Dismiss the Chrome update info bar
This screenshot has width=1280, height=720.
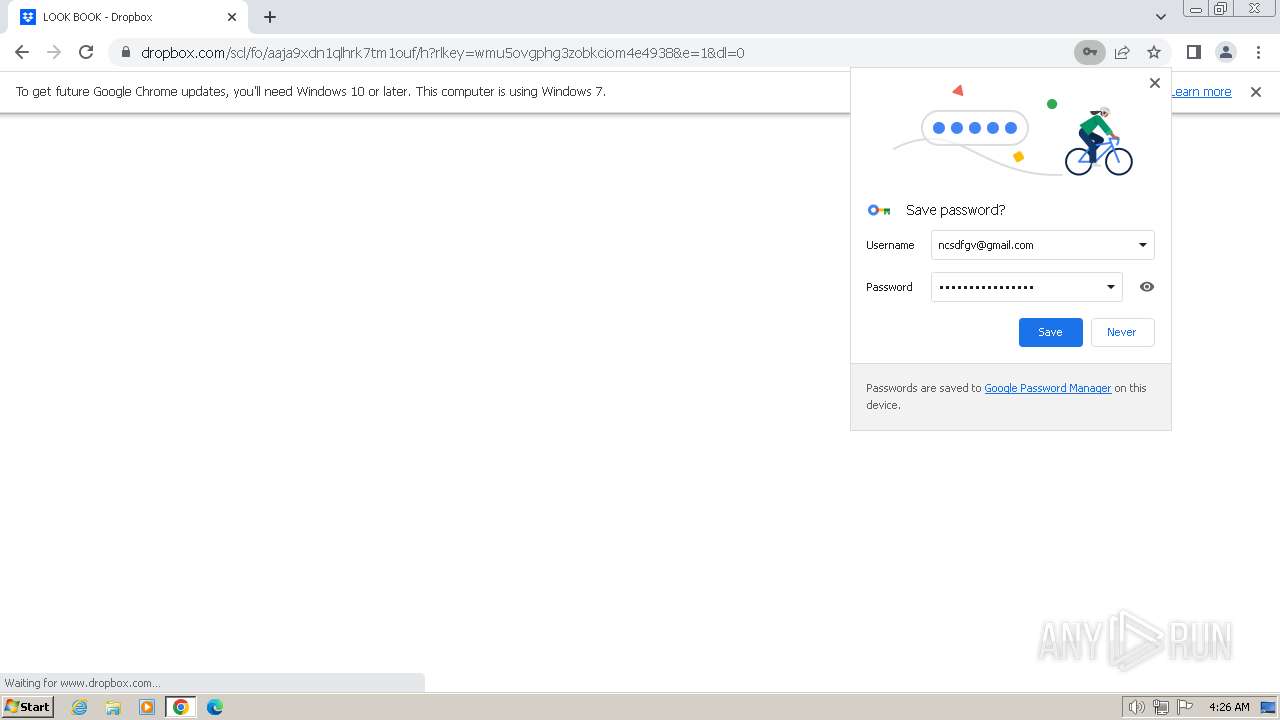[1256, 91]
